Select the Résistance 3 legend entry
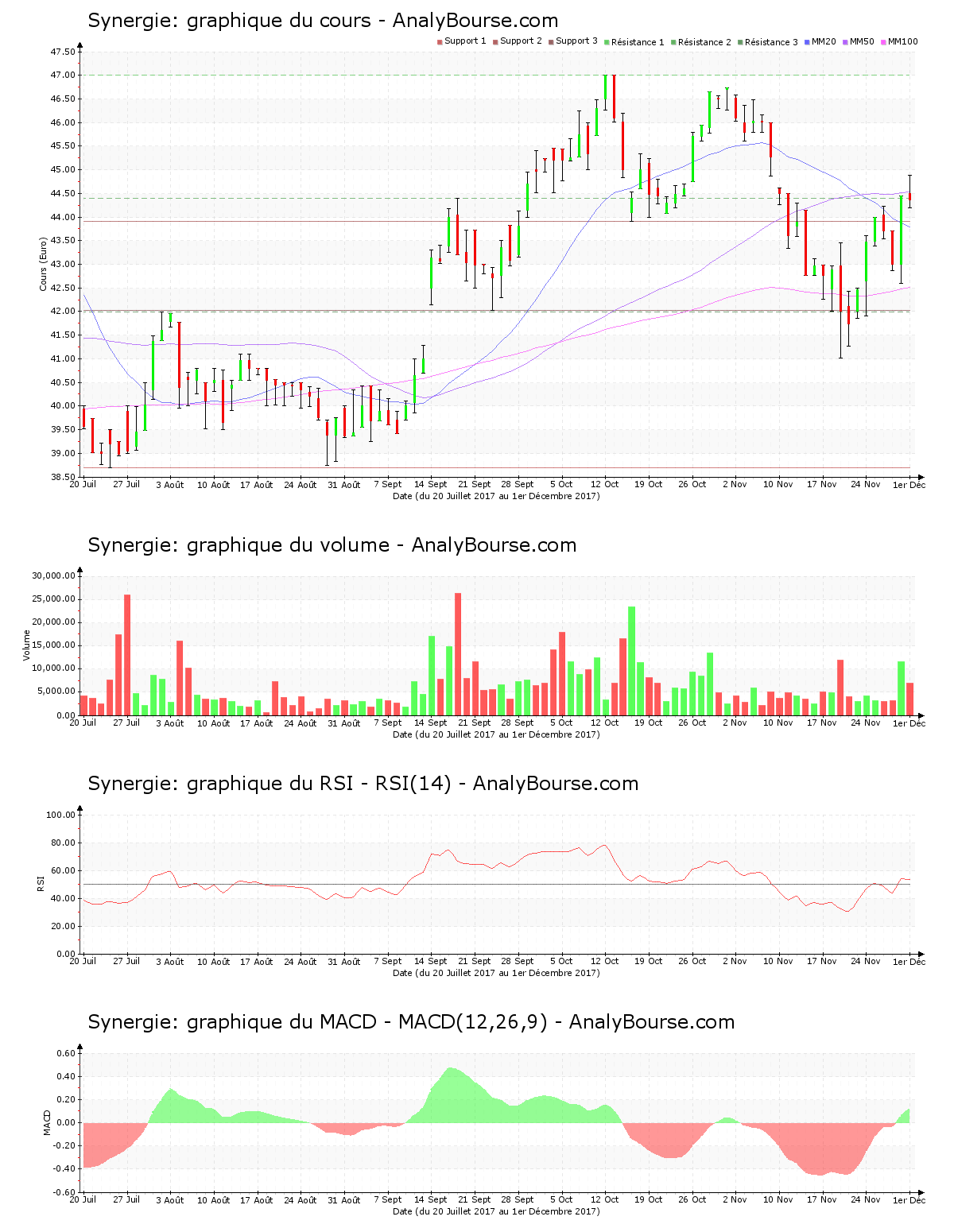The width and height of the screenshot is (954, 1232). coord(767,41)
